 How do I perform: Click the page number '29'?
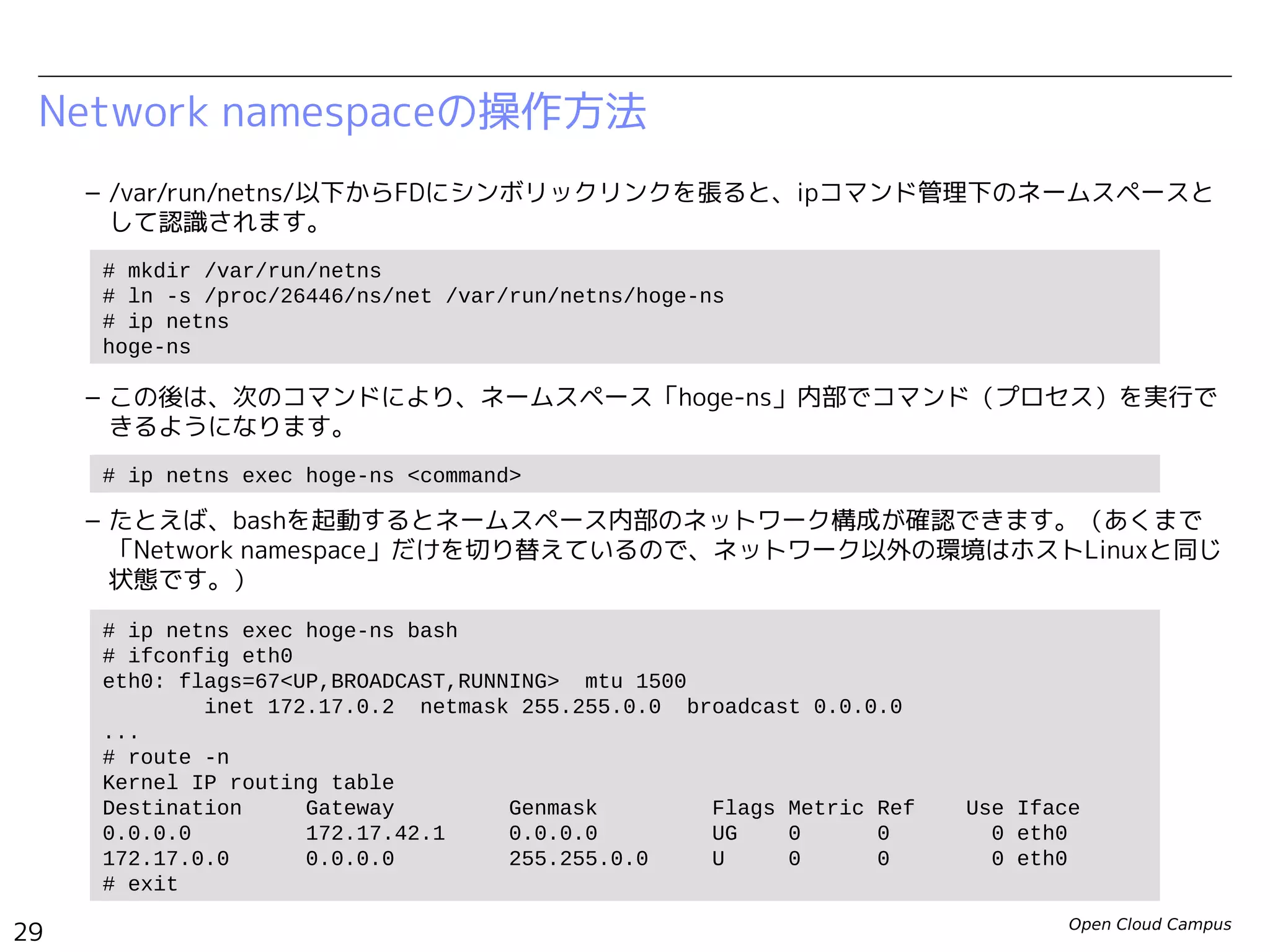(29, 932)
